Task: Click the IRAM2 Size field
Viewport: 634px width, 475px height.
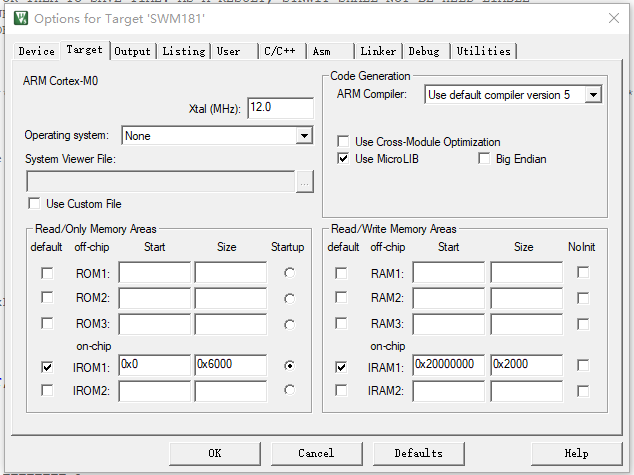Action: (526, 391)
